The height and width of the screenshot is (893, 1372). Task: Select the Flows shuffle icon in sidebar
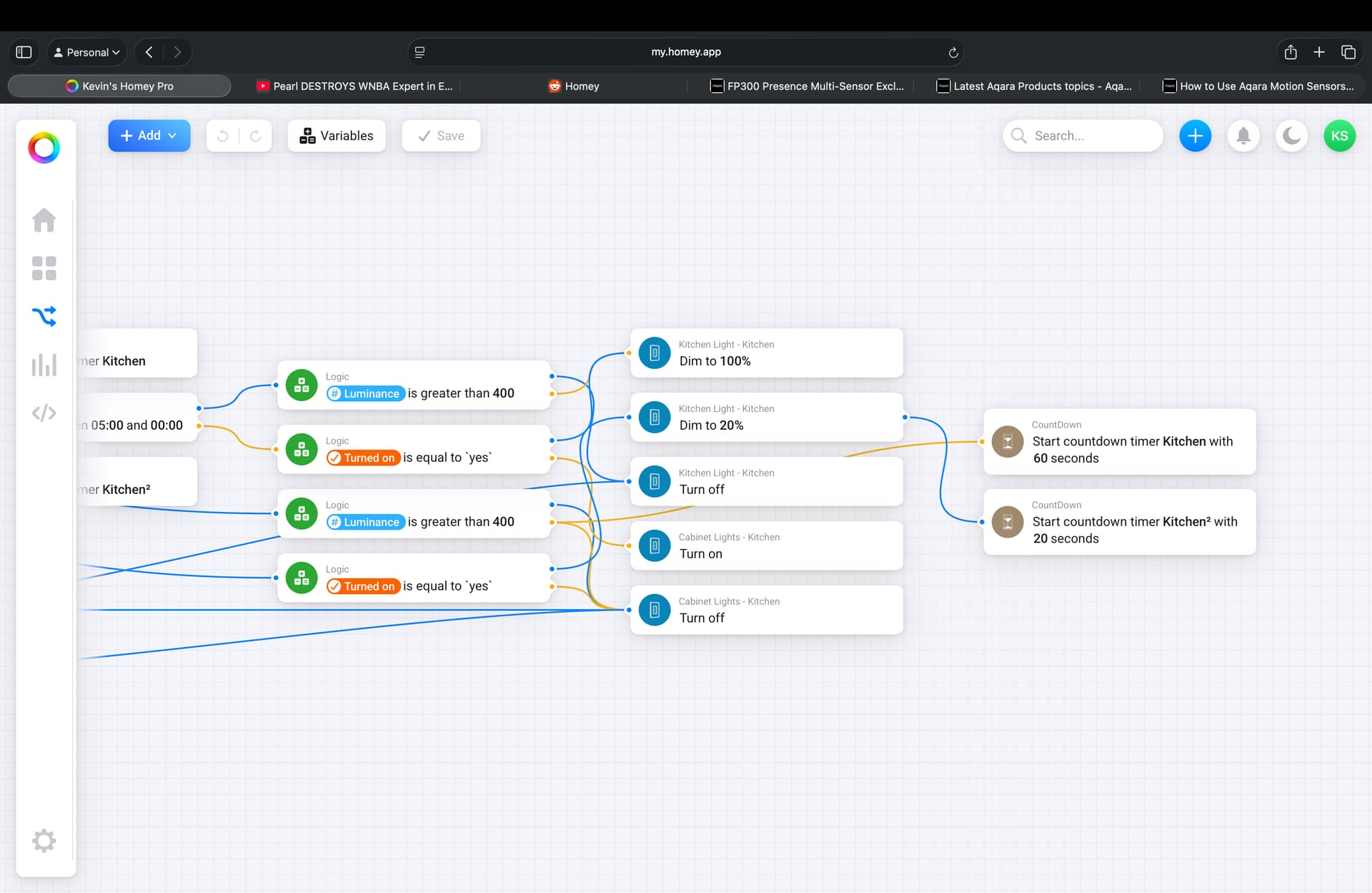tap(44, 316)
